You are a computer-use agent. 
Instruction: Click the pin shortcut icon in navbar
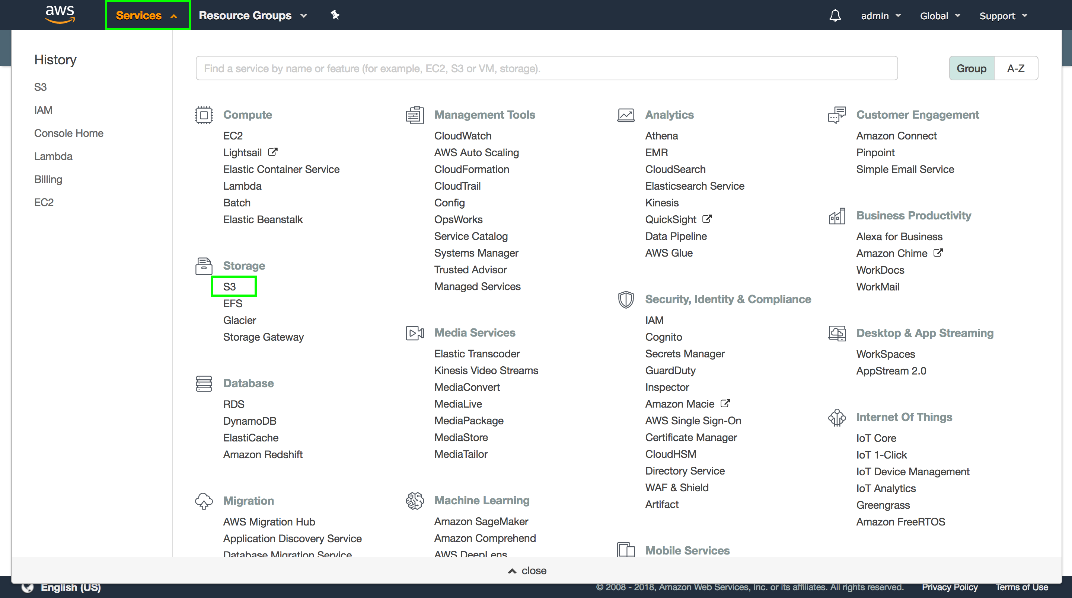(x=335, y=16)
